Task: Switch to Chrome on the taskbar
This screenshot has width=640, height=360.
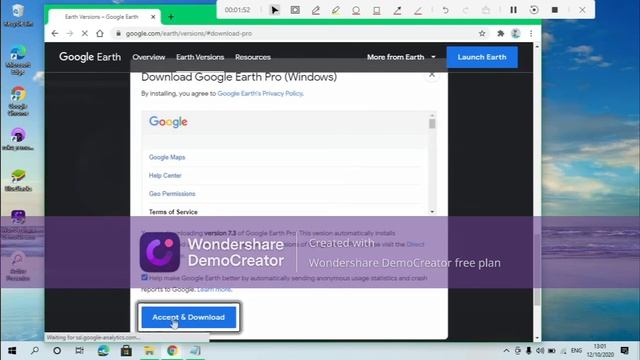Action: (172, 351)
